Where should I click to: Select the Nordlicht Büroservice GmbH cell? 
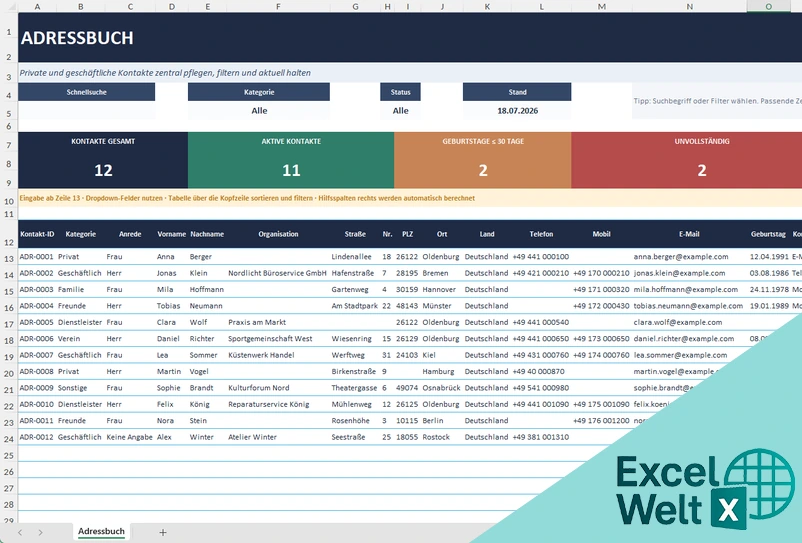pyautogui.click(x=278, y=273)
